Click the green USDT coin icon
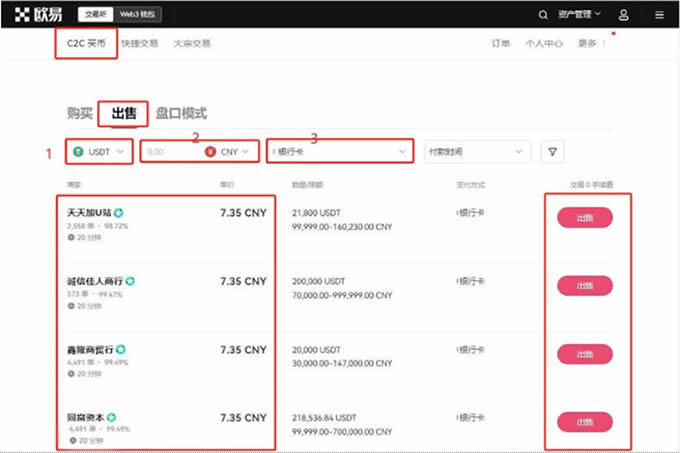680x453 pixels. click(78, 152)
